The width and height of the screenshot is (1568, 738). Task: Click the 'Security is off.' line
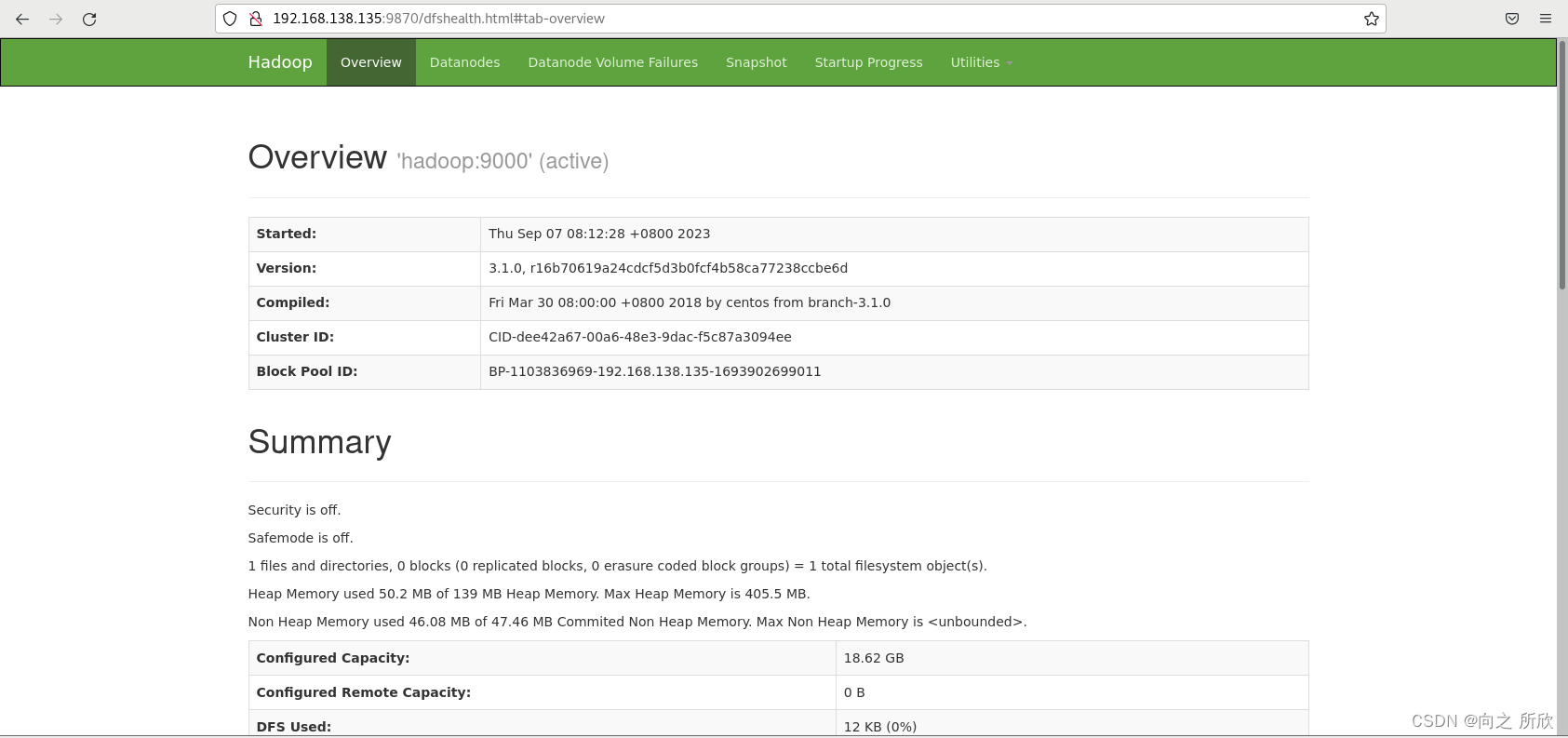(295, 510)
